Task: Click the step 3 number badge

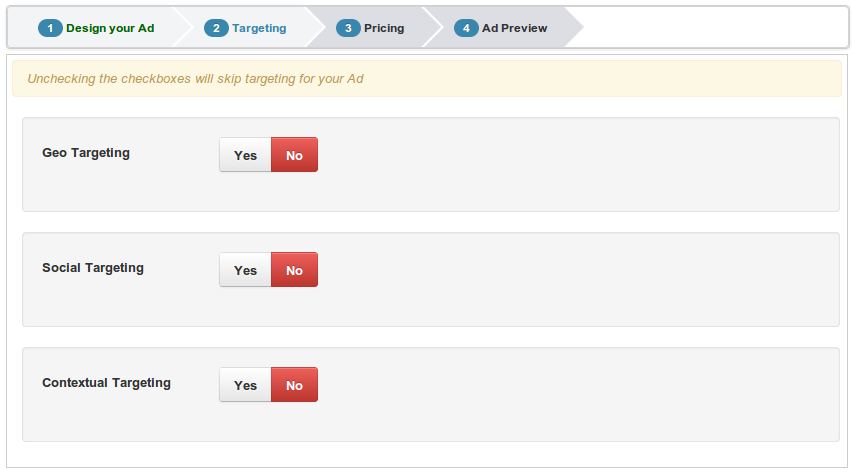Action: 348,28
